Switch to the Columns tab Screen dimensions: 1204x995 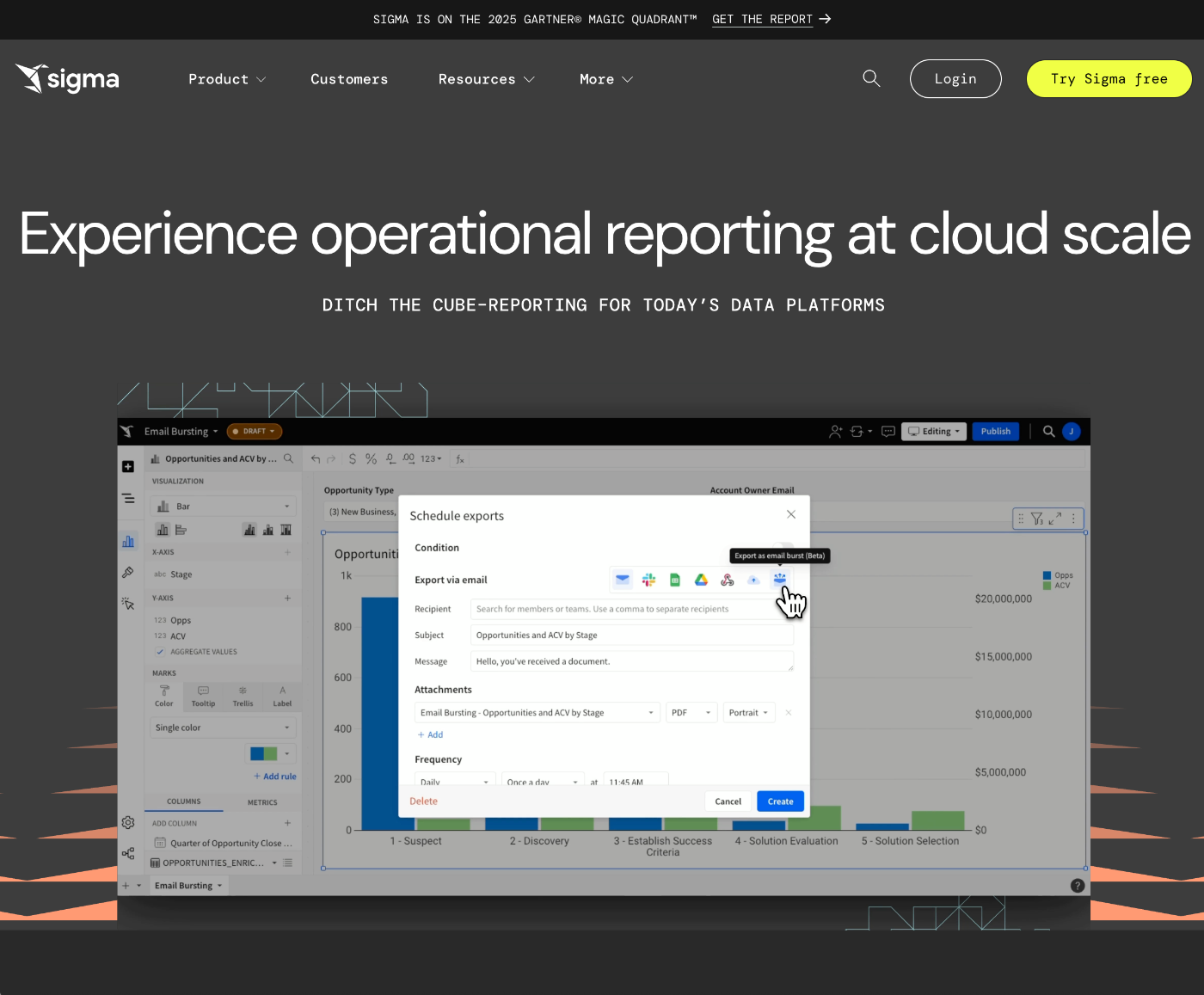184,802
